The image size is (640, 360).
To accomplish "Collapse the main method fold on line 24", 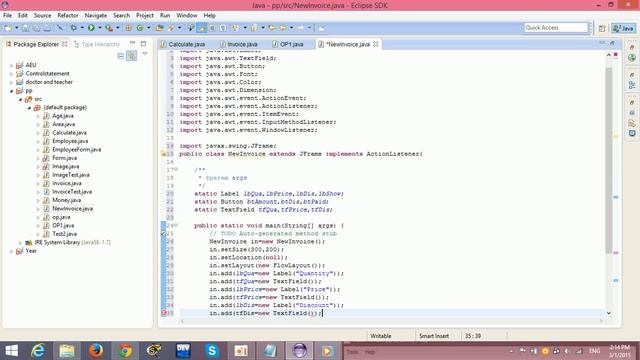I will click(x=176, y=226).
